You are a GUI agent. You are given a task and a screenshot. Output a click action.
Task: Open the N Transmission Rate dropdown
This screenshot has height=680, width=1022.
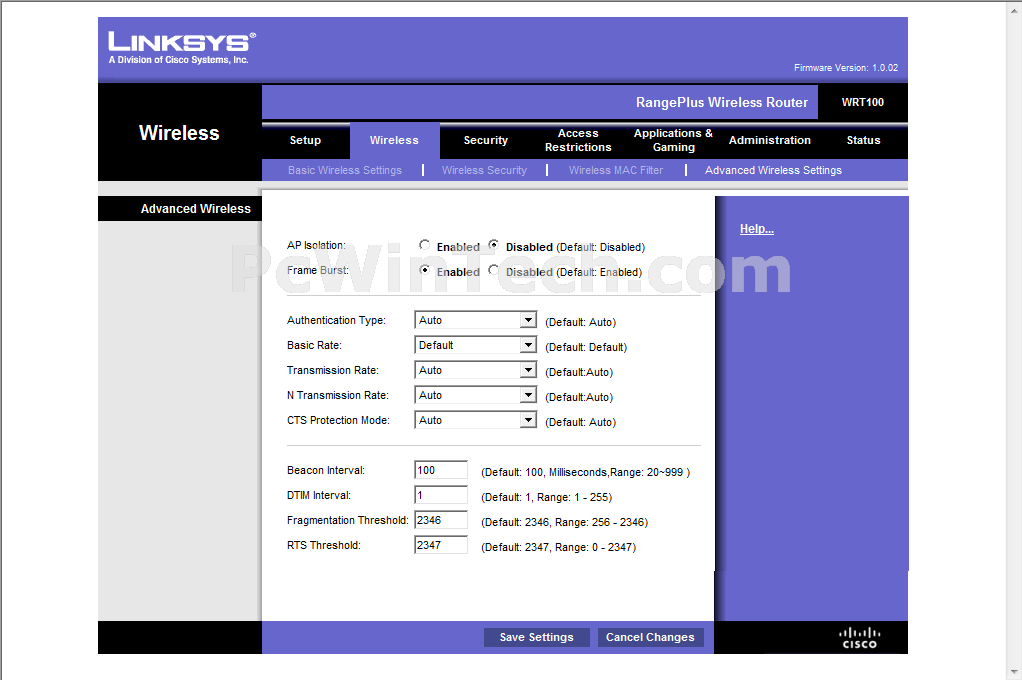(x=475, y=395)
